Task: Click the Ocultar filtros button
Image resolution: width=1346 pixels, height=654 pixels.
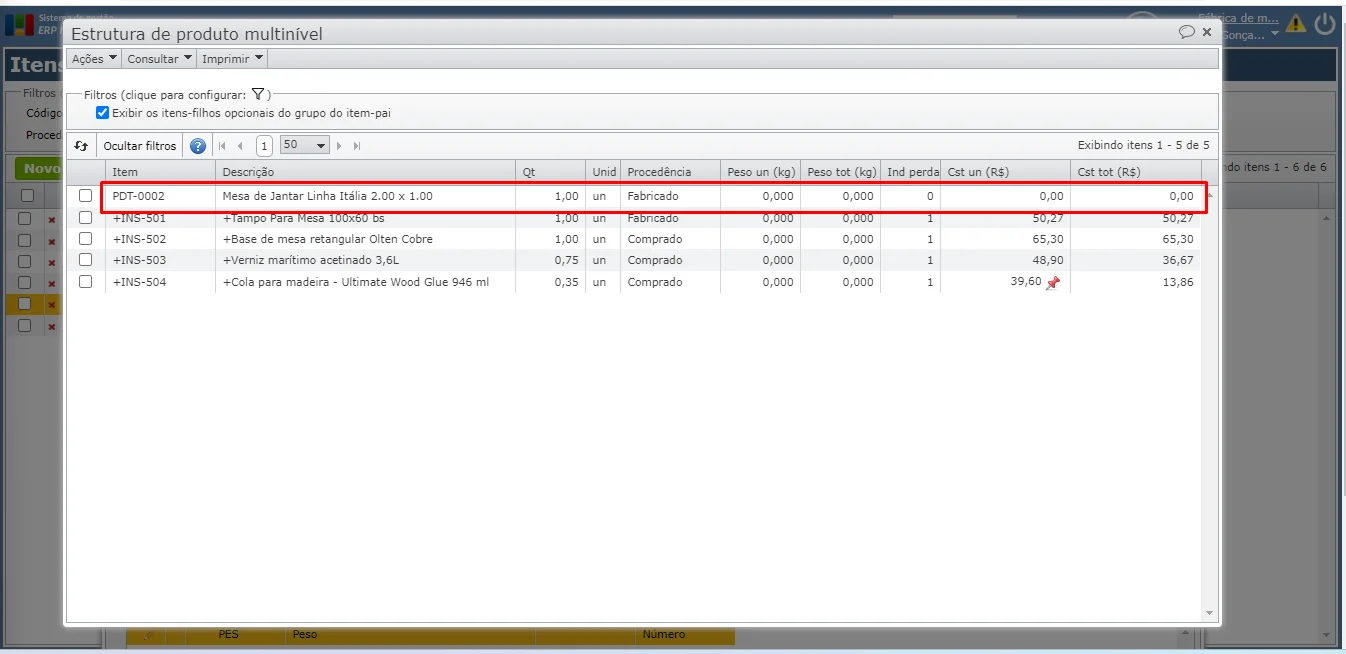Action: [140, 146]
